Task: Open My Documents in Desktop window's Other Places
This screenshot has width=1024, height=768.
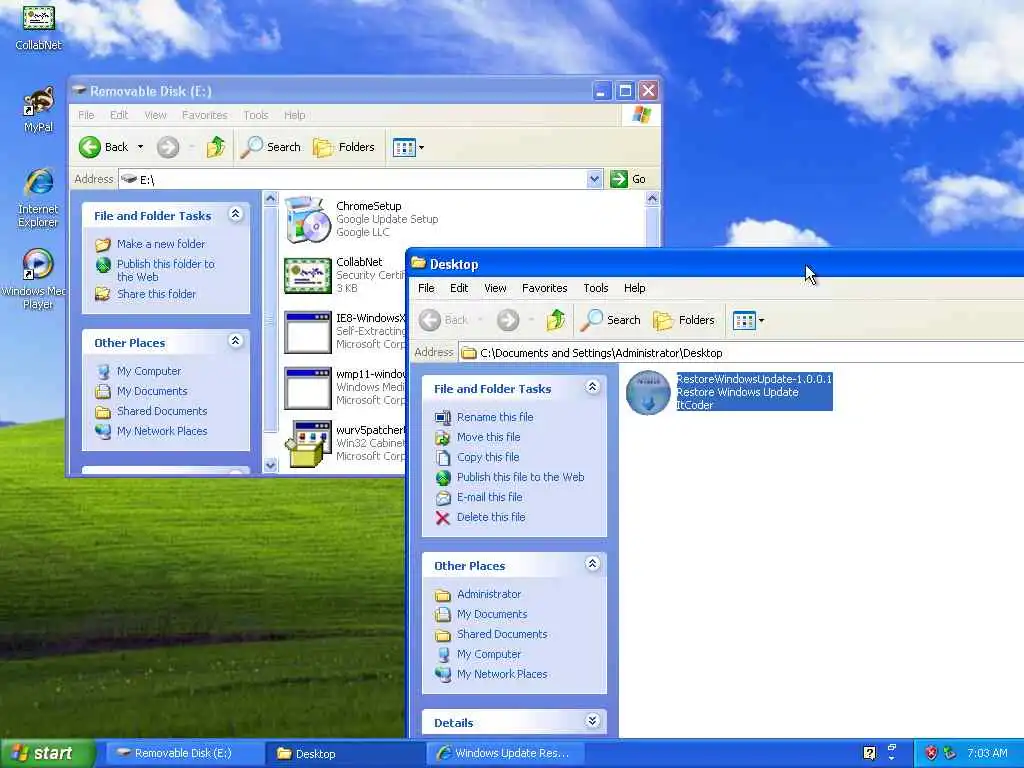Action: (492, 614)
